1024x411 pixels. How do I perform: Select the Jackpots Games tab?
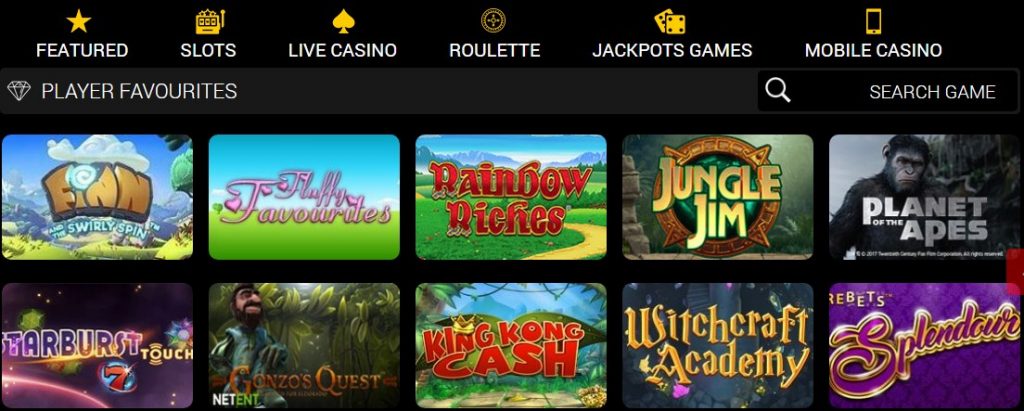(672, 50)
